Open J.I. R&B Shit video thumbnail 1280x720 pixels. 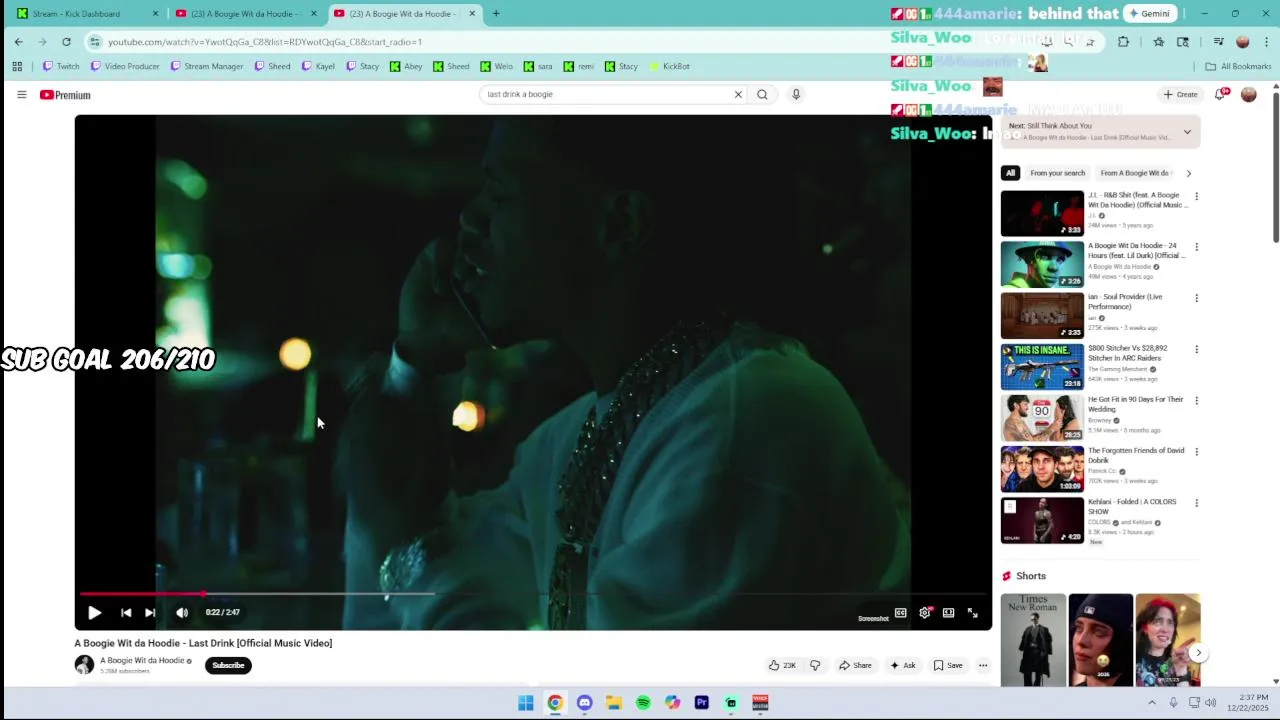(x=1042, y=213)
